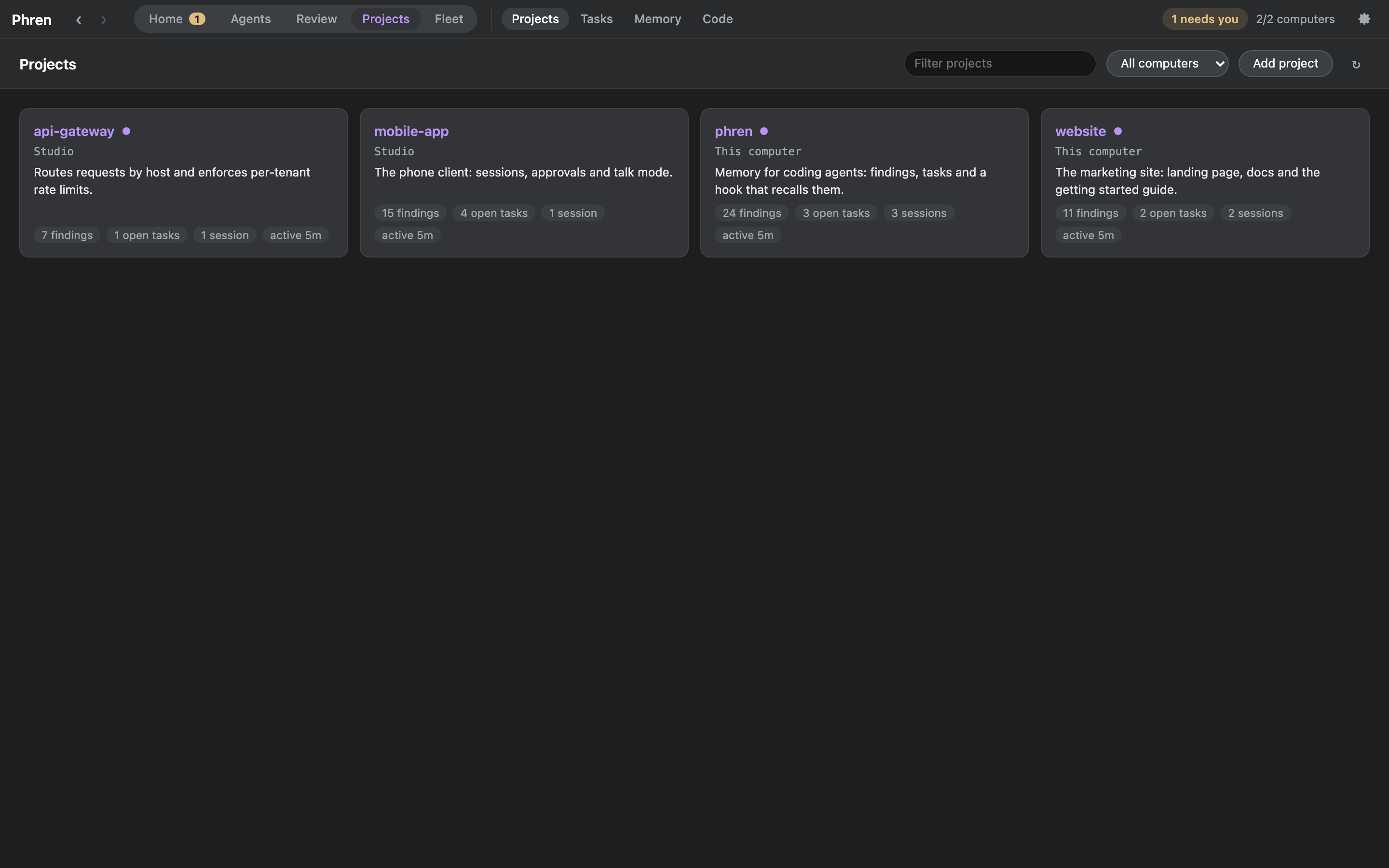Screen dimensions: 1389x868
Task: Open the All computers dropdown
Action: click(x=1167, y=63)
